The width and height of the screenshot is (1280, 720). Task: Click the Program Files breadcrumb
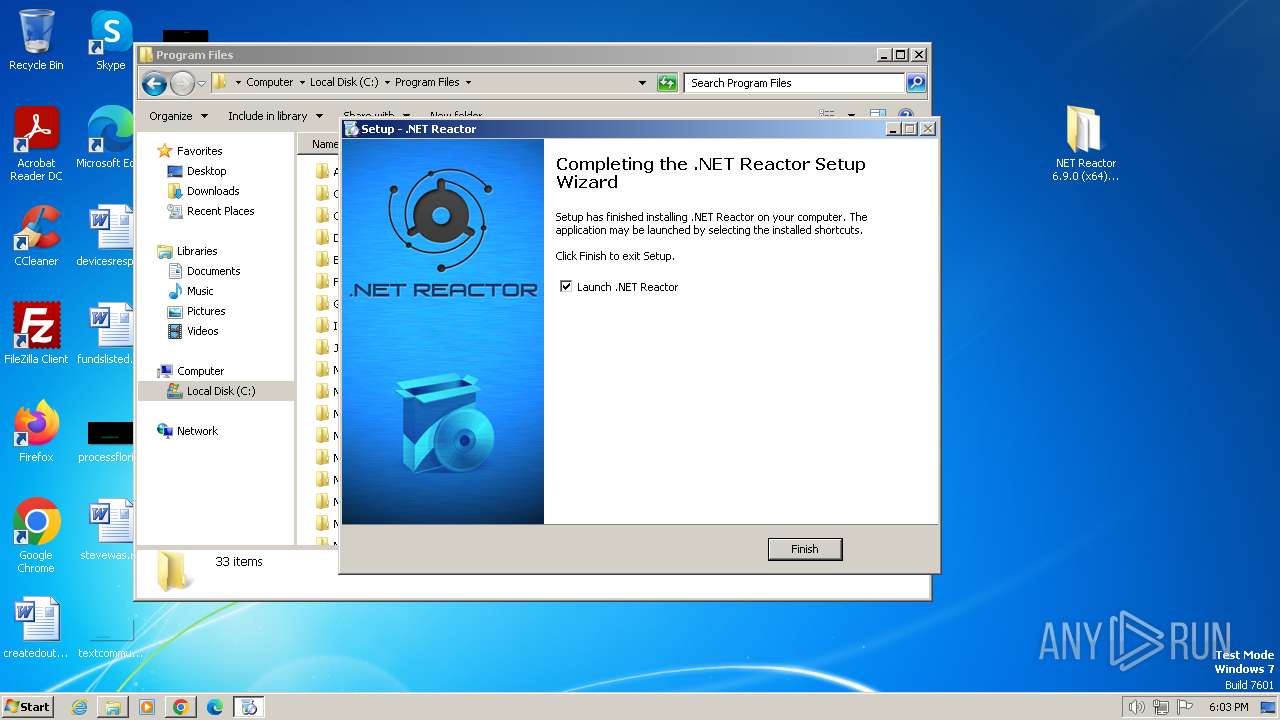pos(427,83)
